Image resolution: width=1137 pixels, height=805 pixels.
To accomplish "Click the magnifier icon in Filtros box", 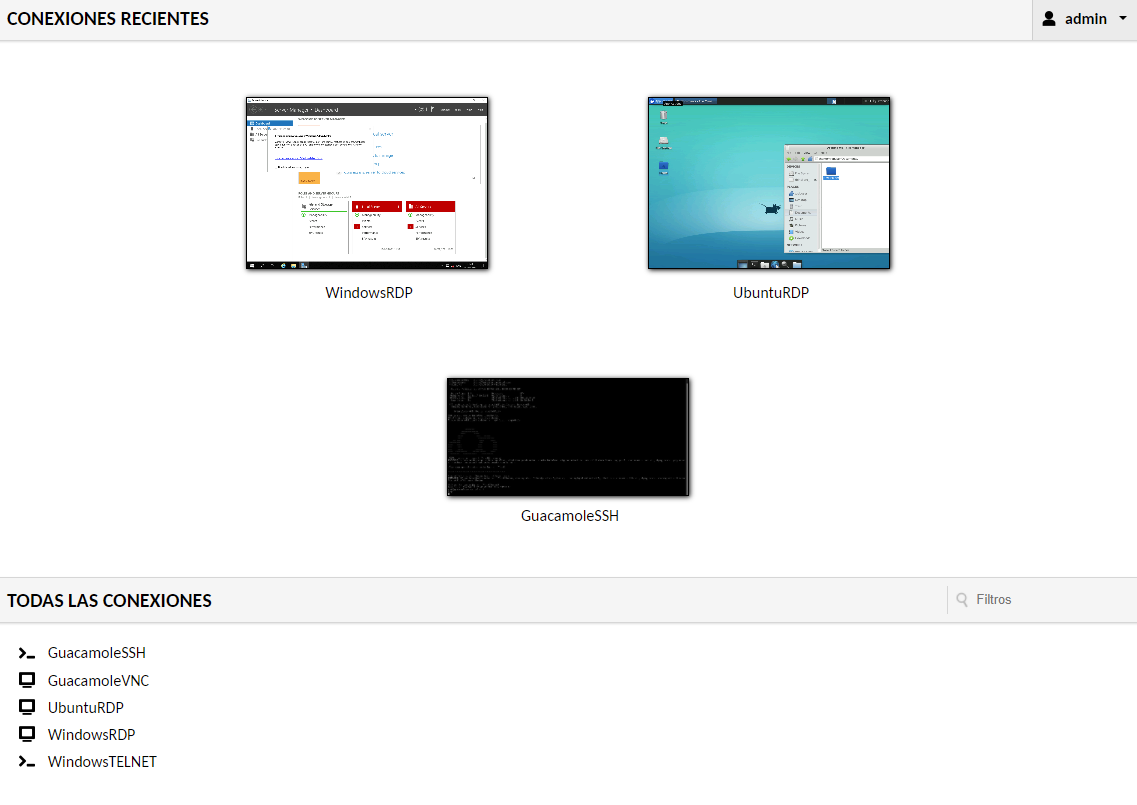I will point(962,600).
